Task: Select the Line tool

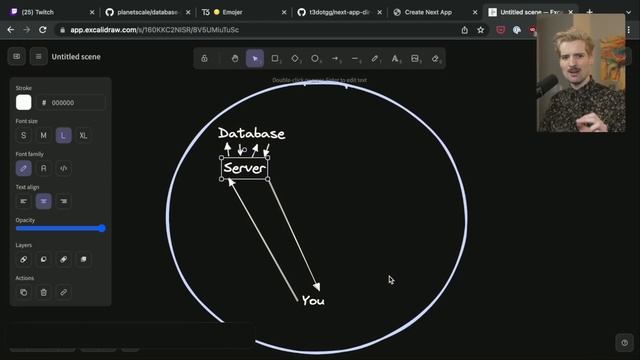Action: click(x=355, y=59)
